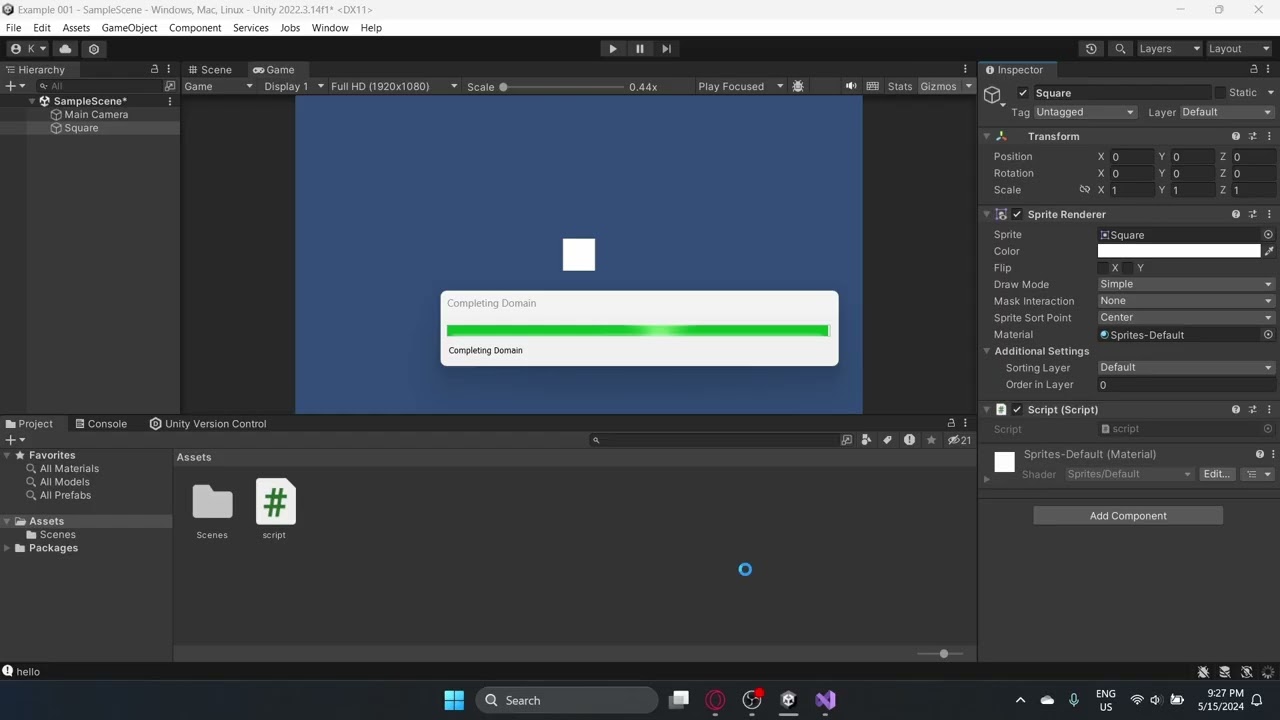The height and width of the screenshot is (720, 1280).
Task: Lock the Inspector with the padlock icon
Action: pos(1254,69)
